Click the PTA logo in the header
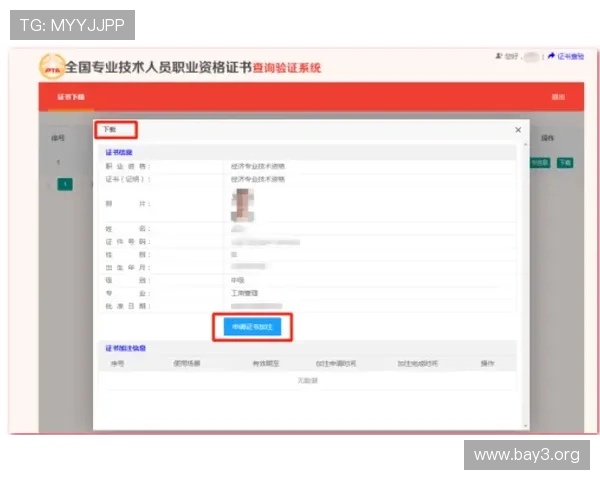This screenshot has height=480, width=600. tap(51, 66)
